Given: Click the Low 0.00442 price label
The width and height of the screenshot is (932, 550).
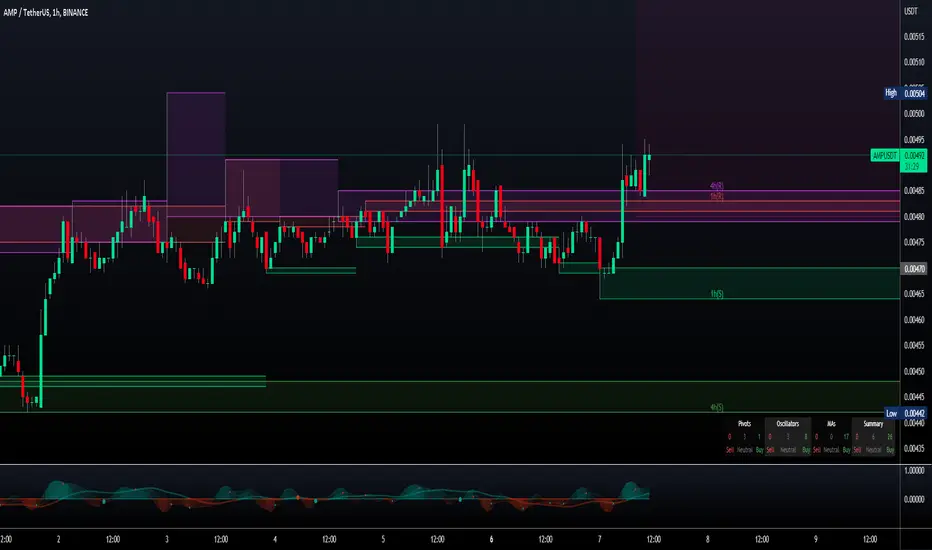Looking at the screenshot, I should [905, 413].
